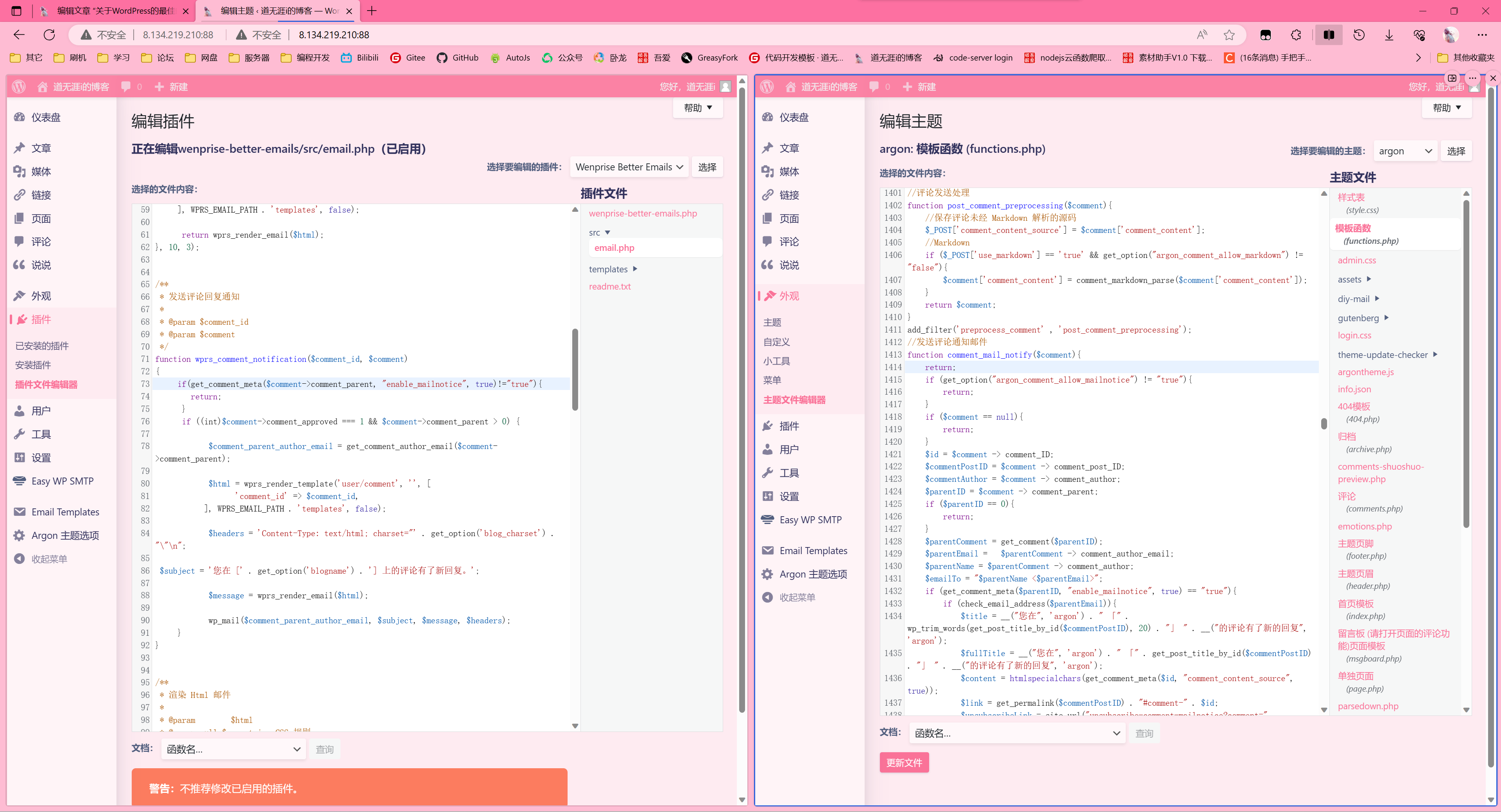
Task: Reload the page with the refresh icon
Action: coord(50,35)
